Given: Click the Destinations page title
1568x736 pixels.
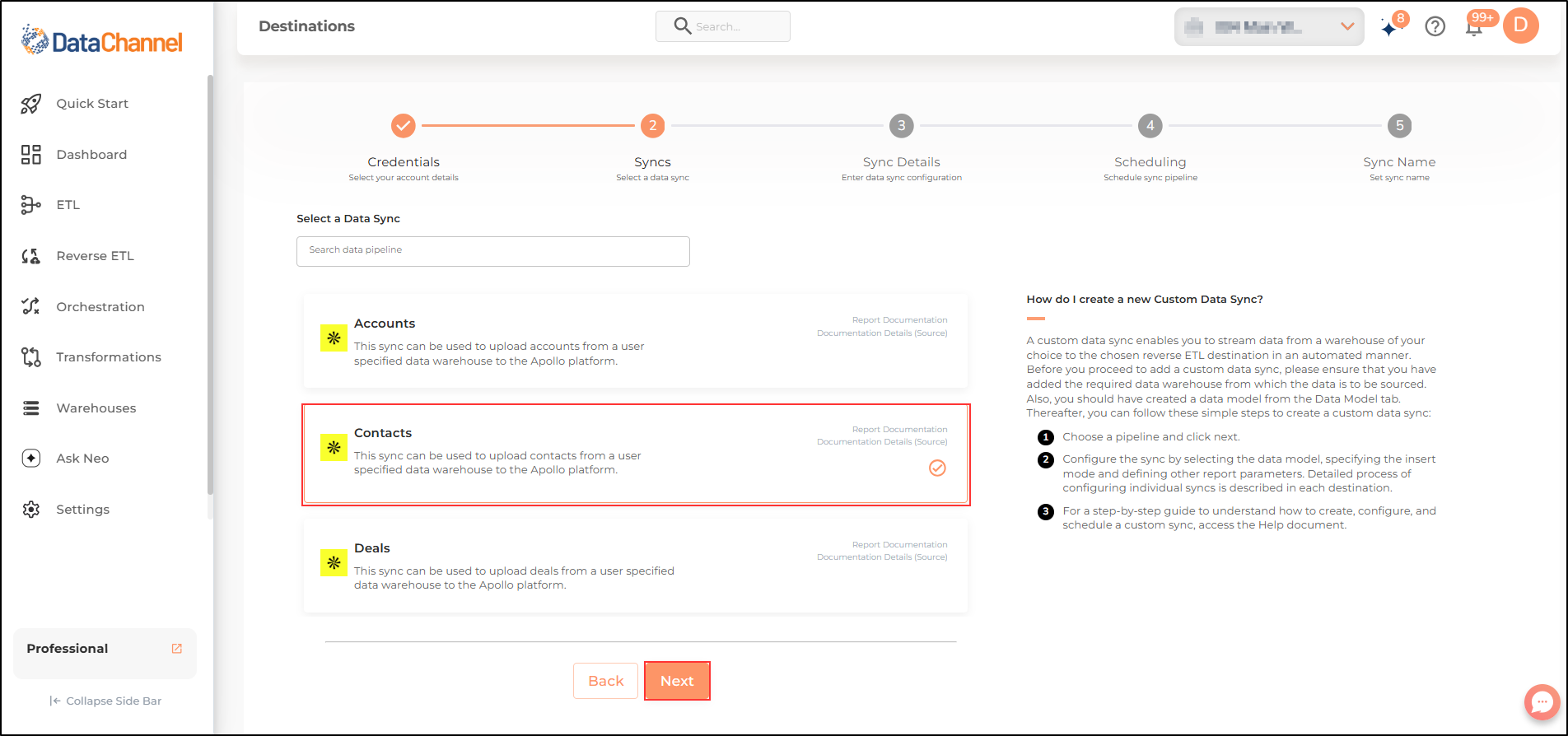Looking at the screenshot, I should [306, 26].
